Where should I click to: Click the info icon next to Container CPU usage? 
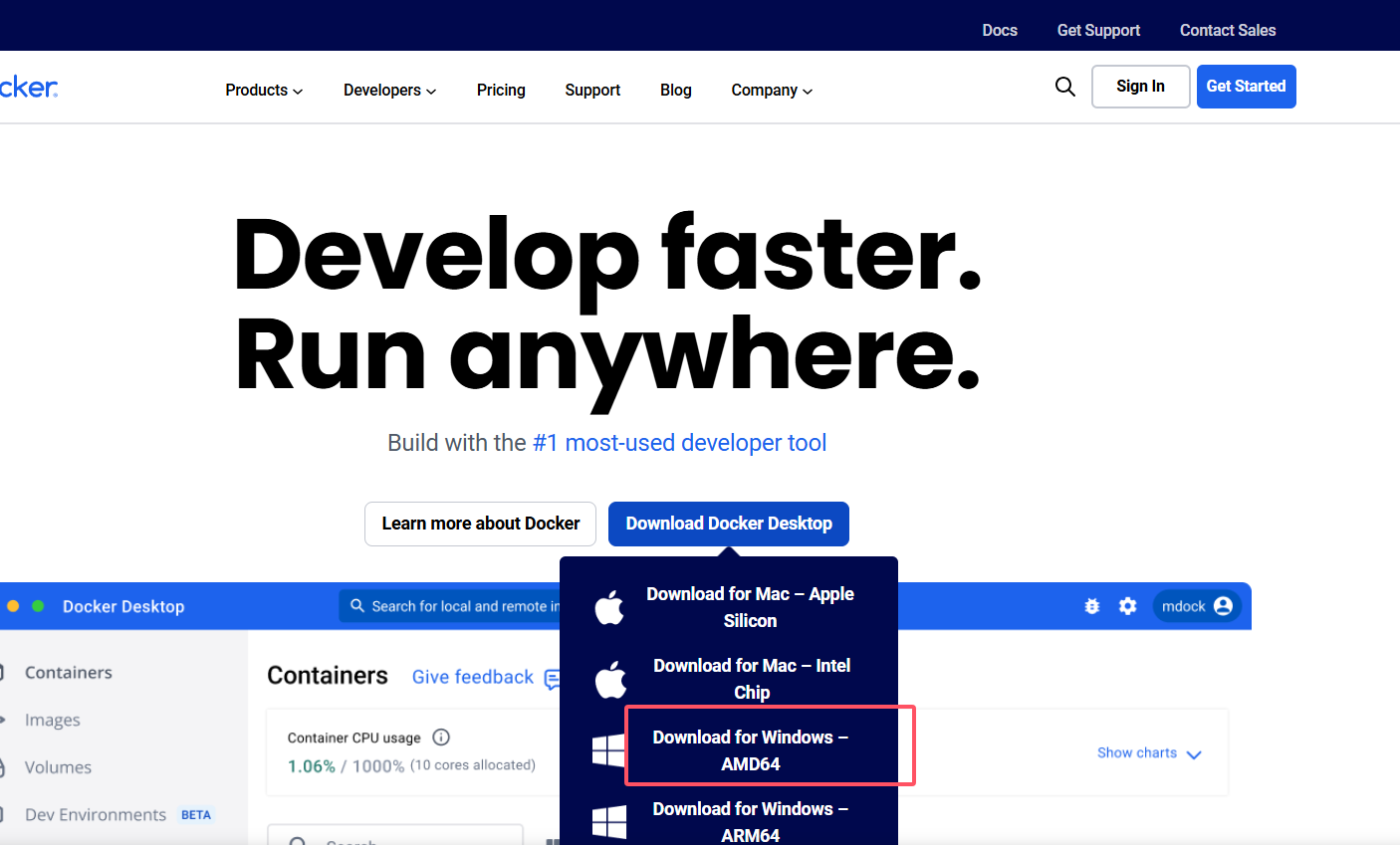(x=441, y=738)
